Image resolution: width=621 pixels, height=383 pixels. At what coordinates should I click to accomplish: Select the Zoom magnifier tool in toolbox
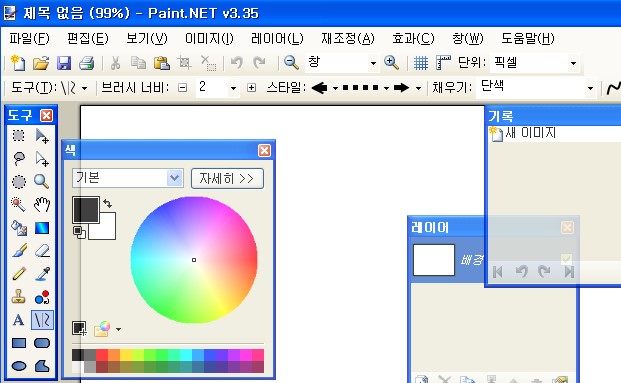[x=42, y=182]
